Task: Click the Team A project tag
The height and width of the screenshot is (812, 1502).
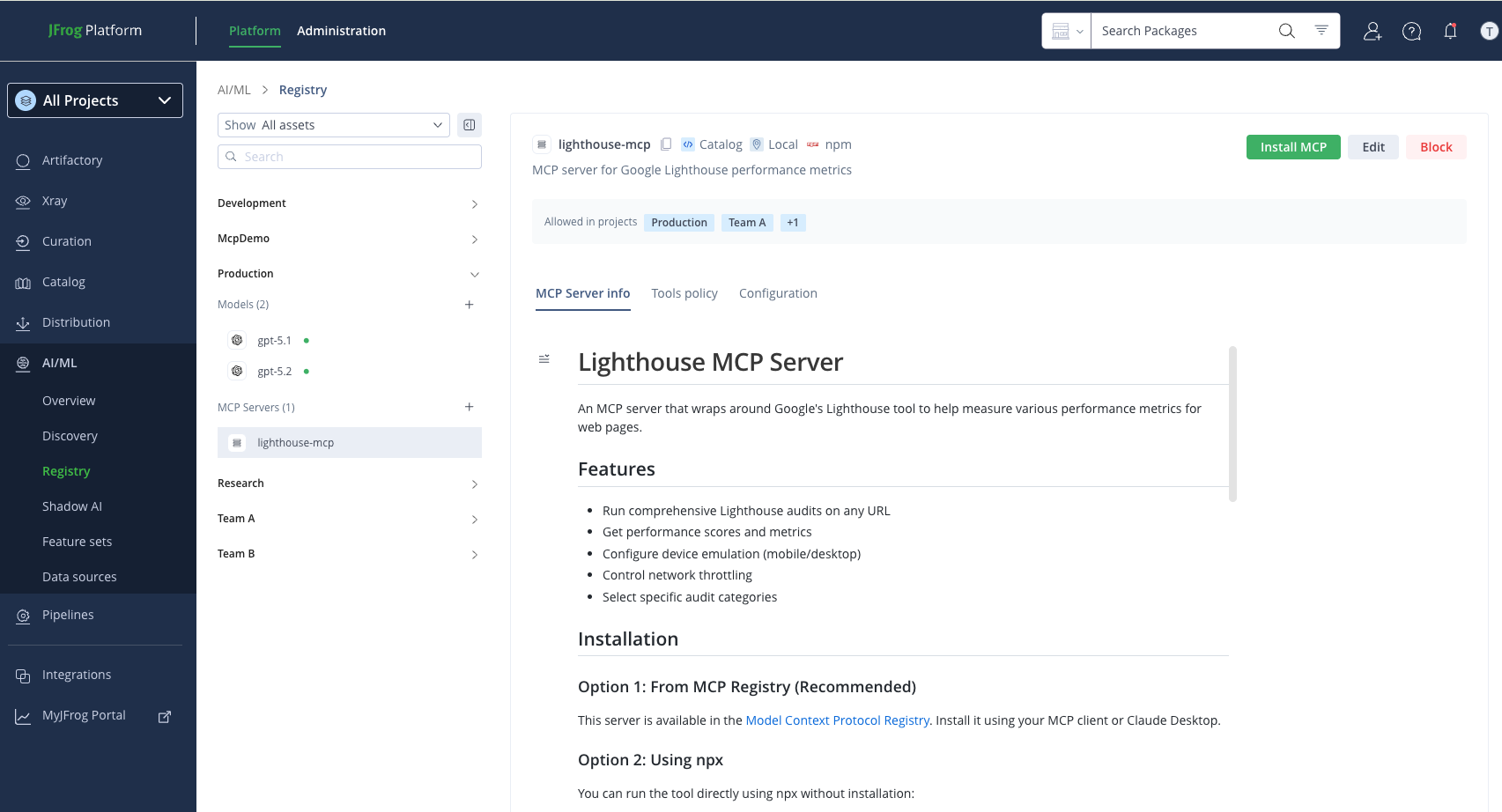Action: coord(747,223)
